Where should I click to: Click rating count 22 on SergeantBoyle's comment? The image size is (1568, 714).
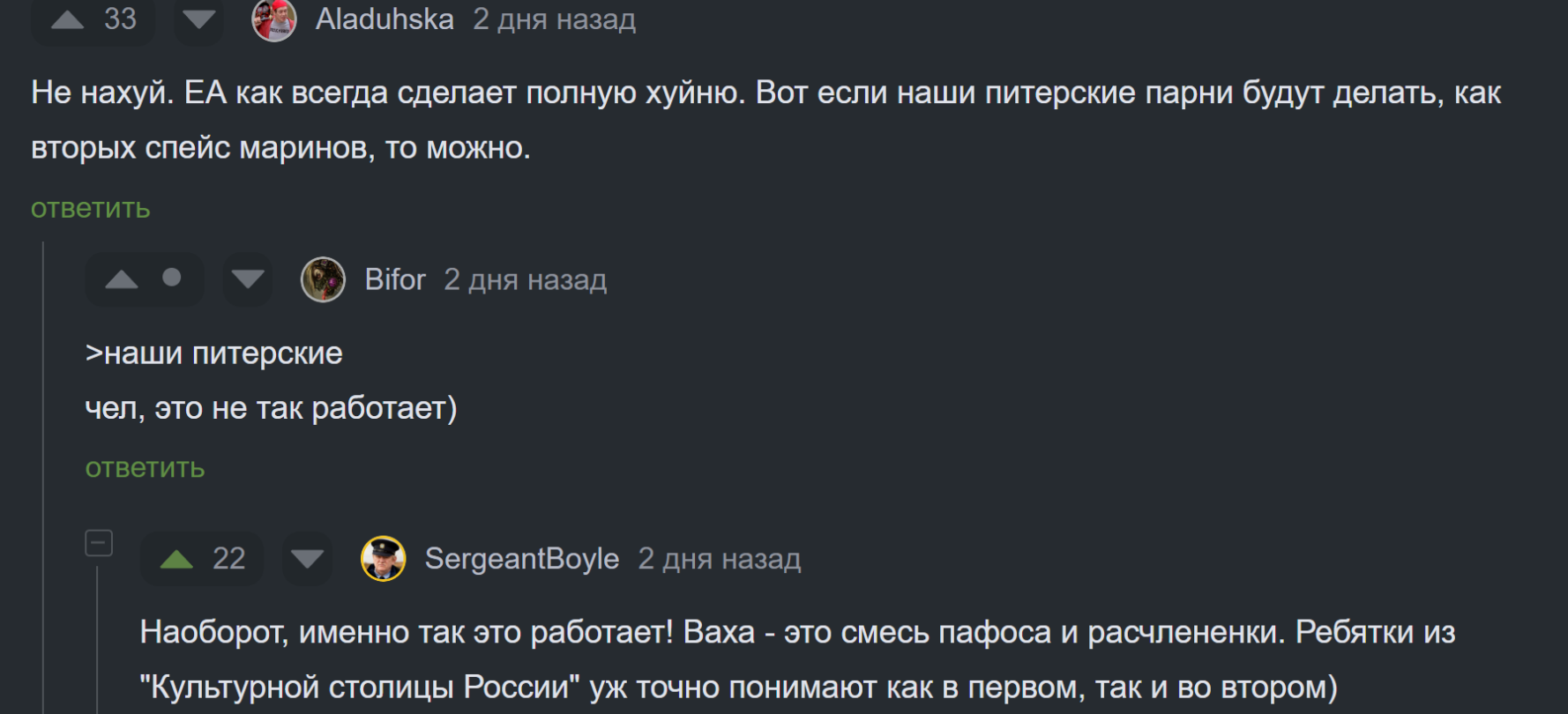229,559
